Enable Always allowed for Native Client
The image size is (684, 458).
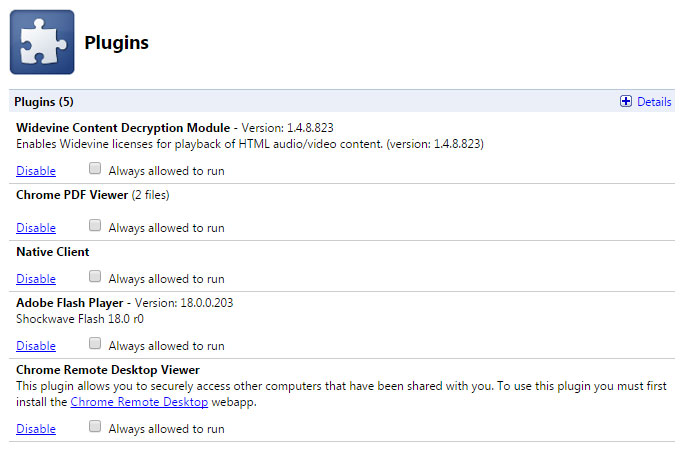coord(95,277)
